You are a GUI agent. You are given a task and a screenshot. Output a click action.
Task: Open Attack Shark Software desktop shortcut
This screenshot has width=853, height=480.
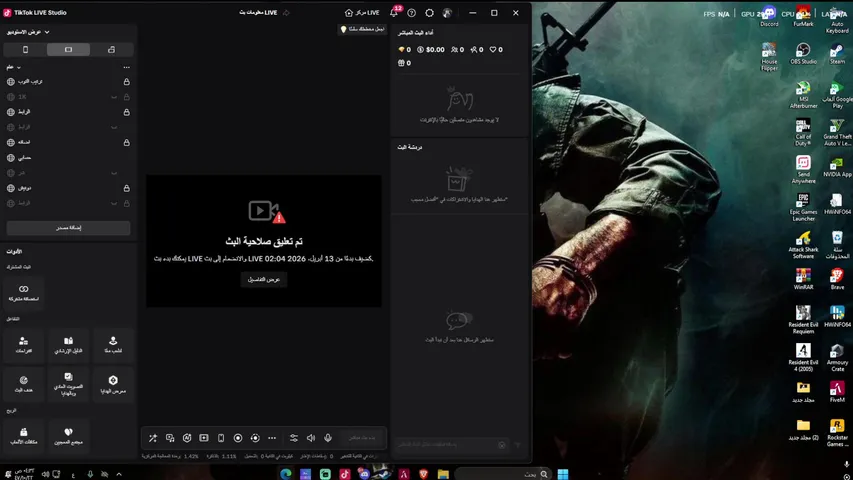pos(803,245)
